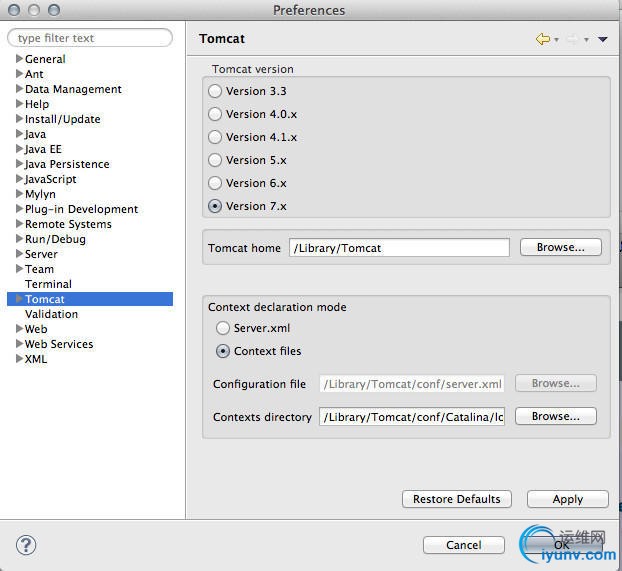The height and width of the screenshot is (571, 622).
Task: Expand the Install/Update node
Action: tap(19, 119)
